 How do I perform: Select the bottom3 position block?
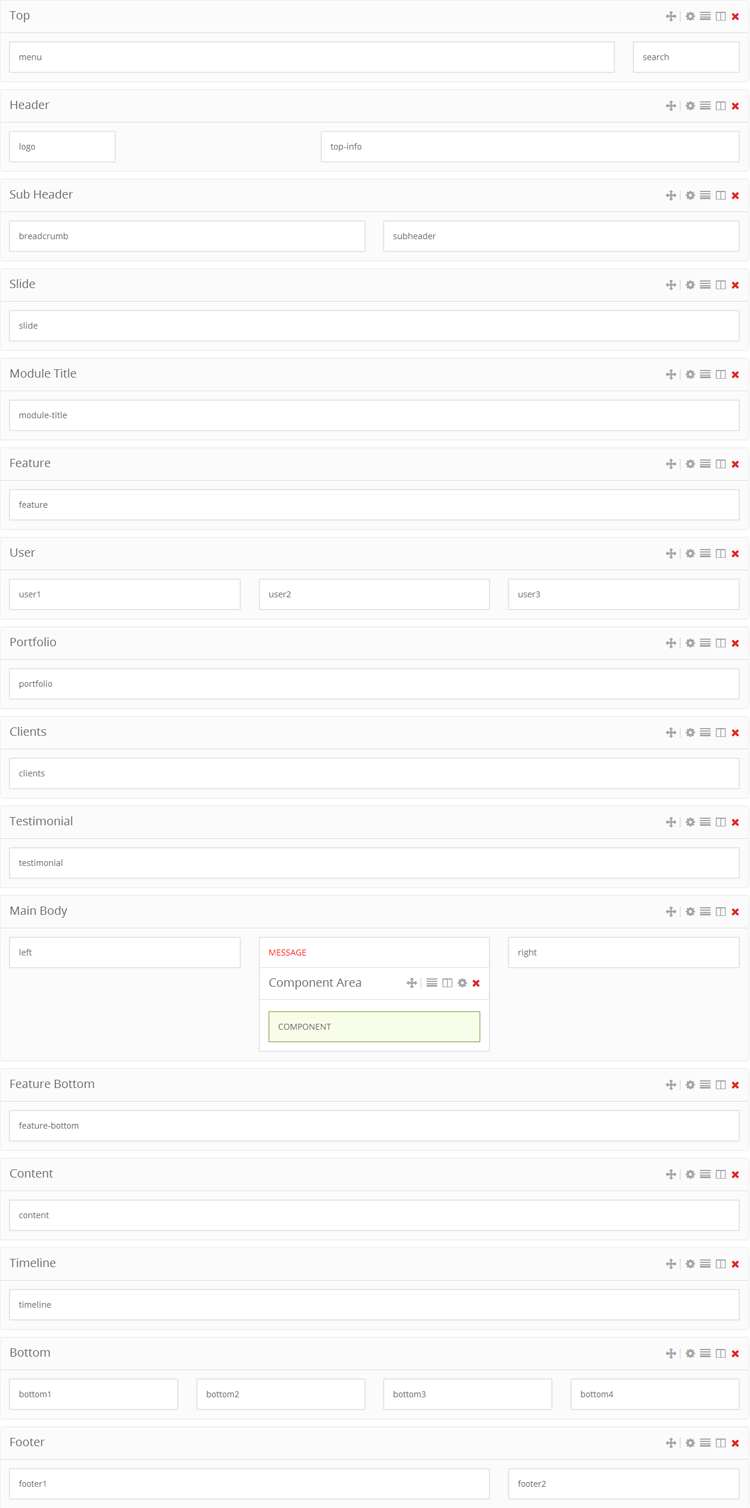coord(467,1394)
